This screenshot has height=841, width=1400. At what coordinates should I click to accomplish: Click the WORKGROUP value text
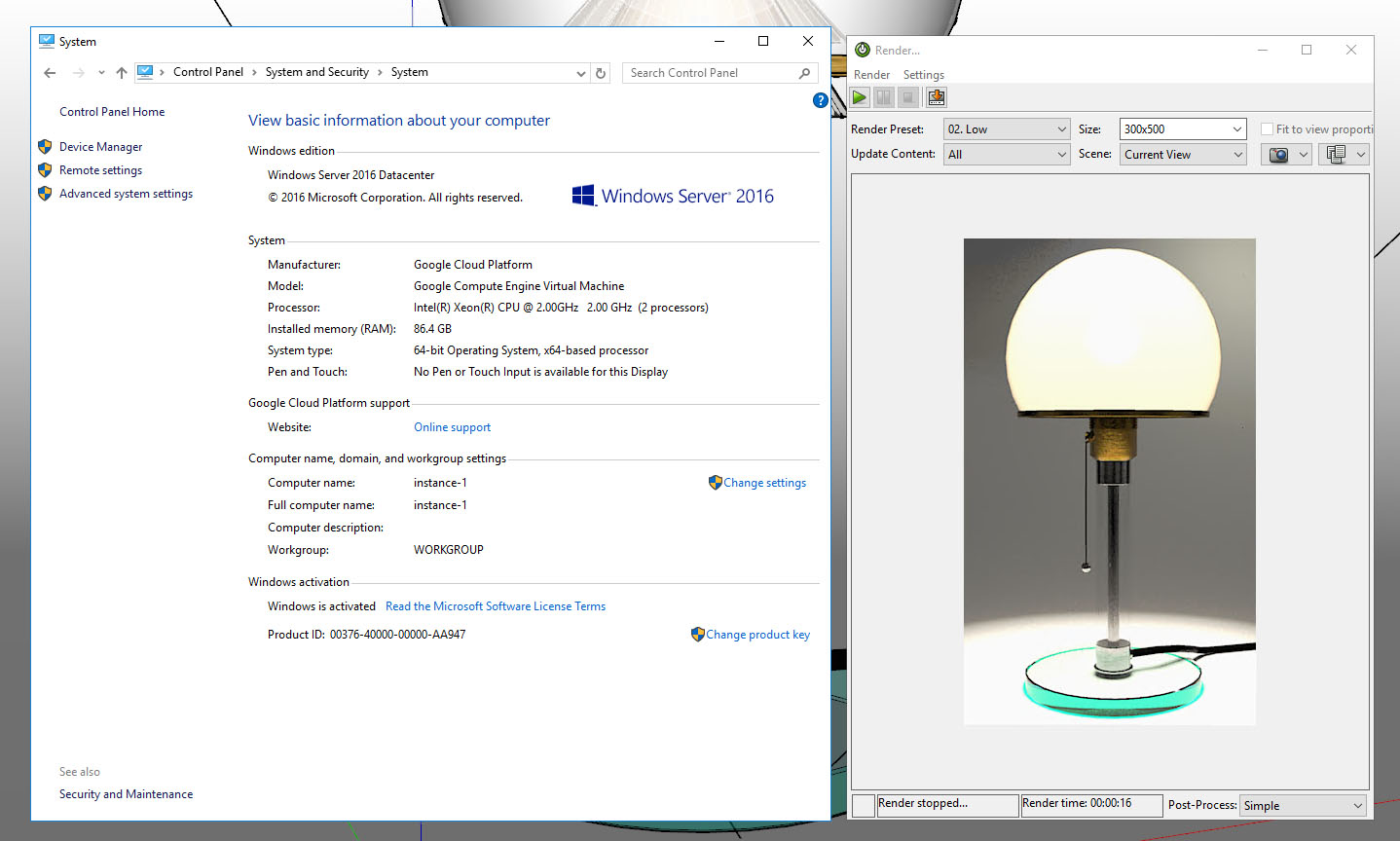(449, 550)
